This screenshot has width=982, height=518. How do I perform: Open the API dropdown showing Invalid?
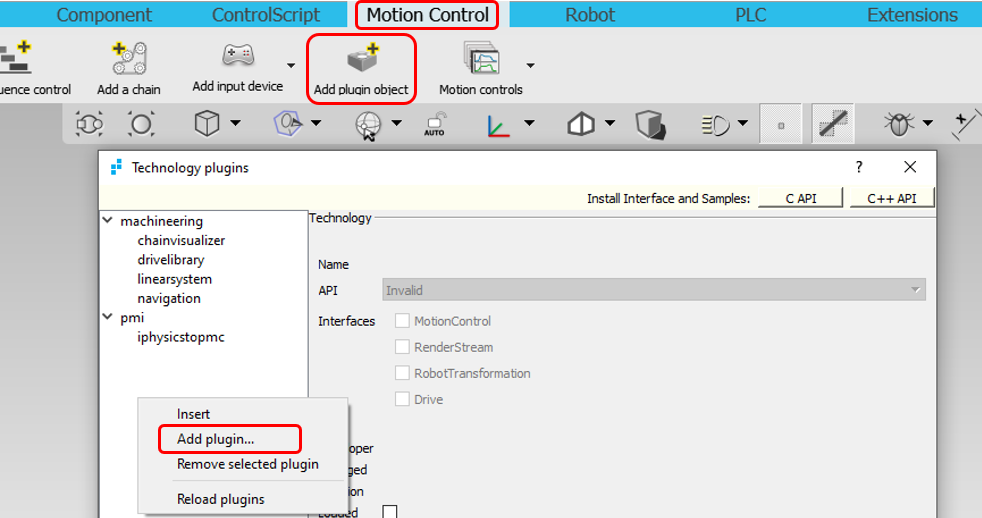(654, 290)
